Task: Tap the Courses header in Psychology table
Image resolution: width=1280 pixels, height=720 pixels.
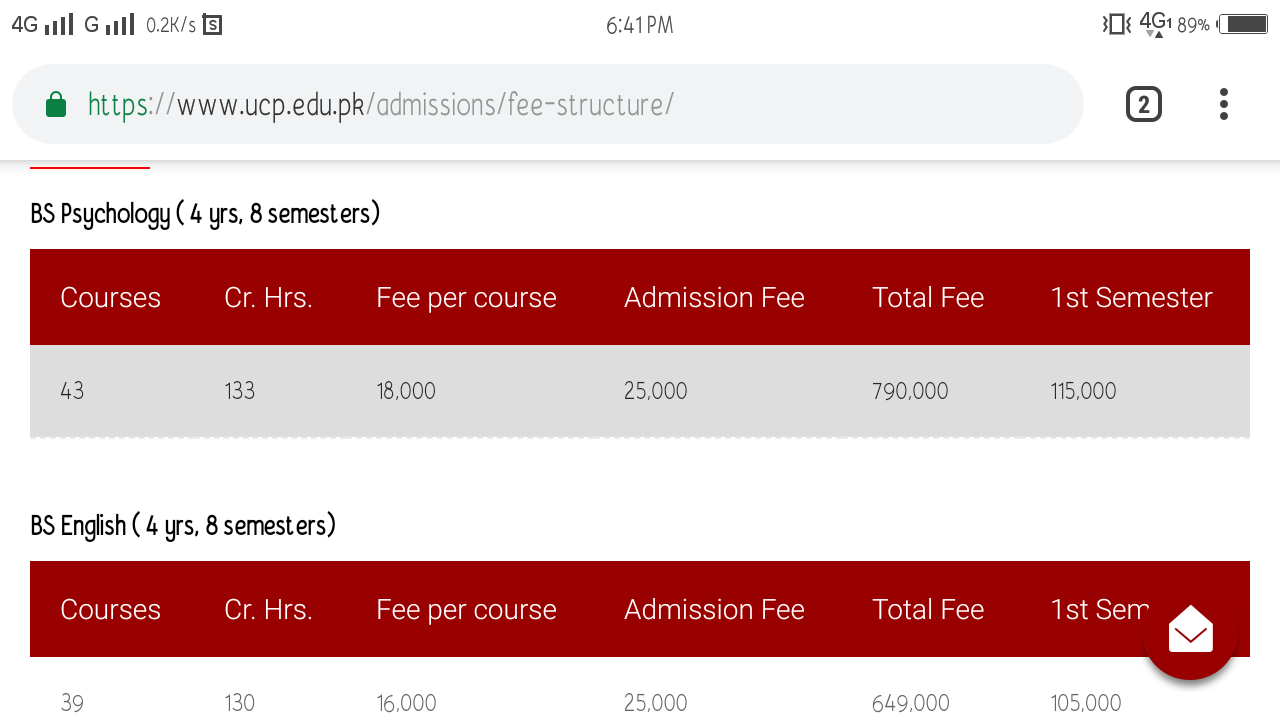Action: point(110,297)
